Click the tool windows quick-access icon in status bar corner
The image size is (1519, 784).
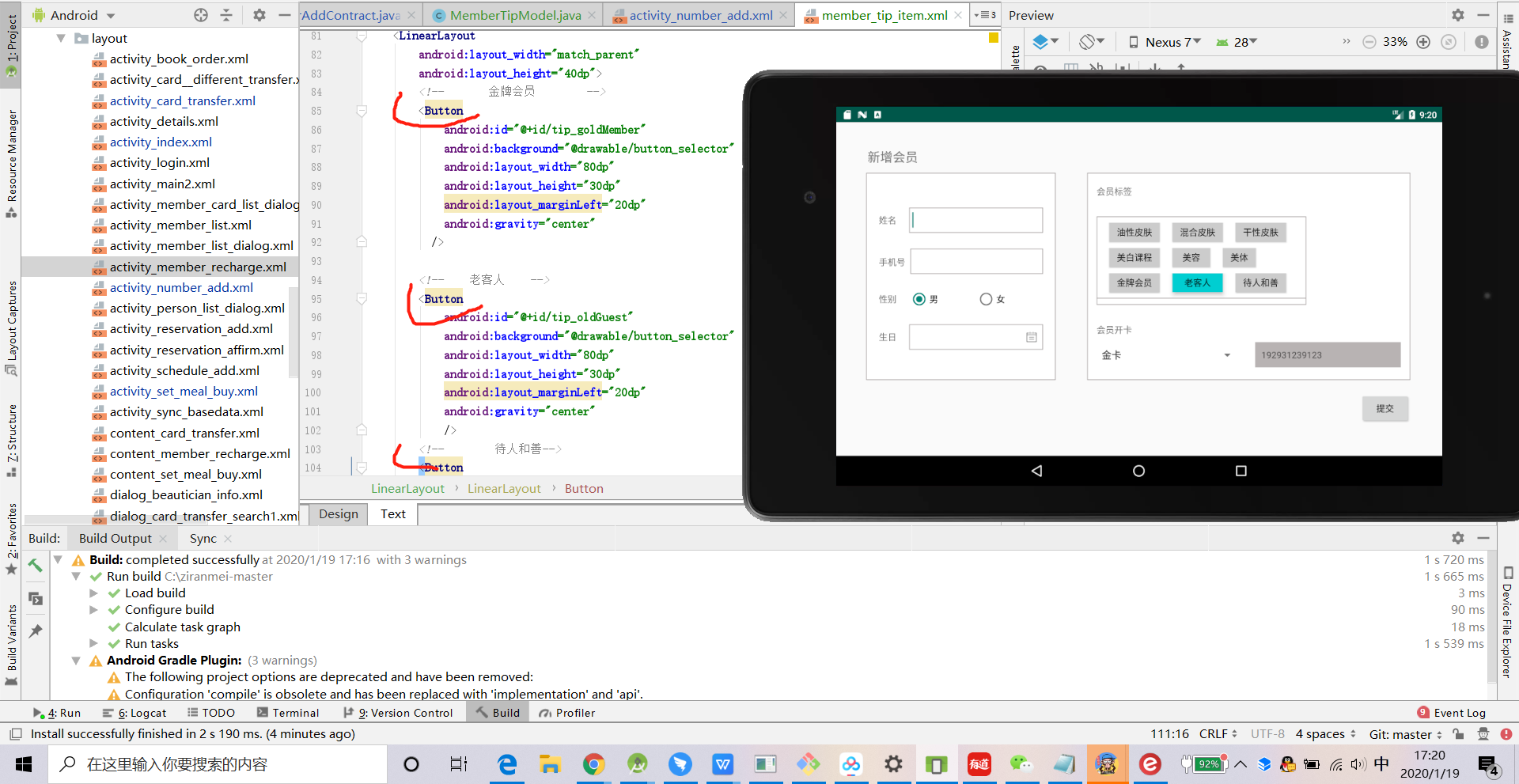tap(15, 734)
